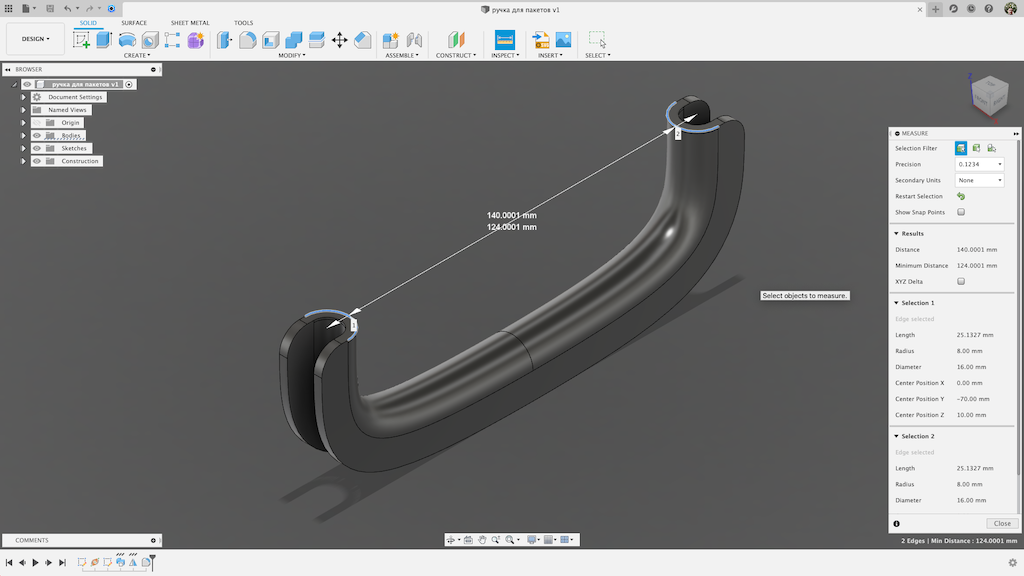
Task: Toggle visibility of the Sketches folder
Action: coord(37,148)
